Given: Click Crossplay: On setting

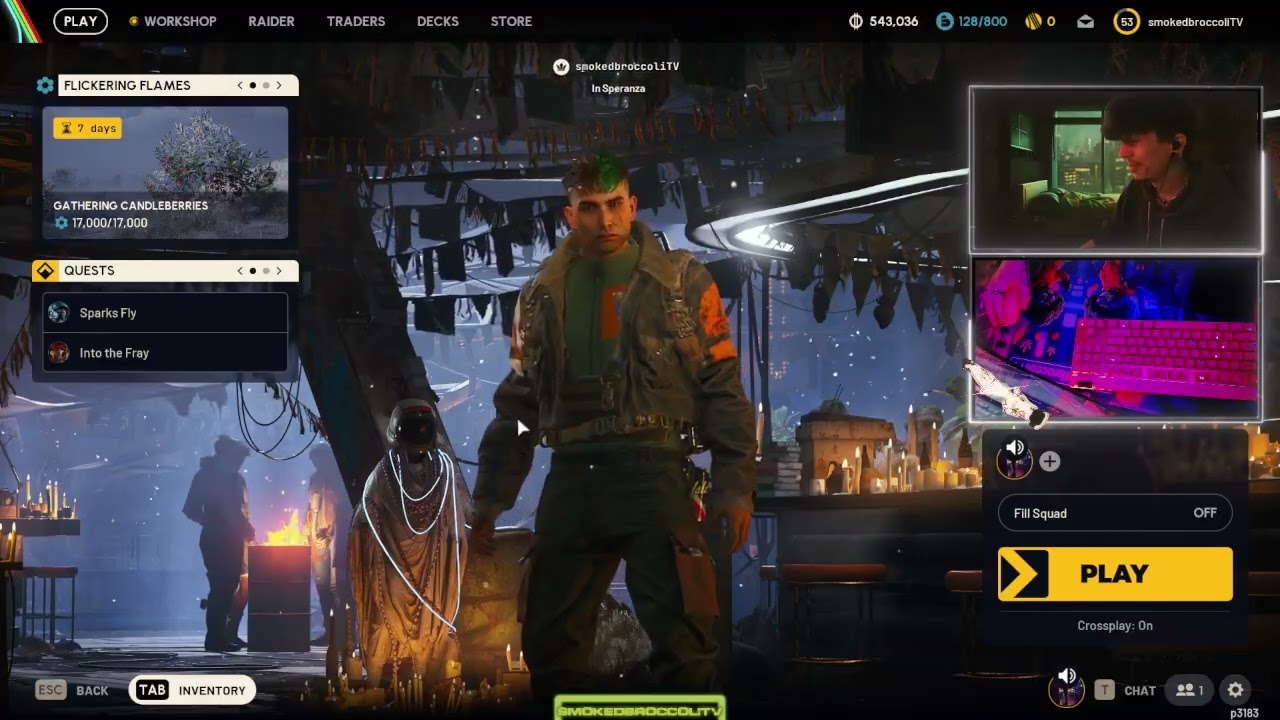Looking at the screenshot, I should pos(1115,626).
